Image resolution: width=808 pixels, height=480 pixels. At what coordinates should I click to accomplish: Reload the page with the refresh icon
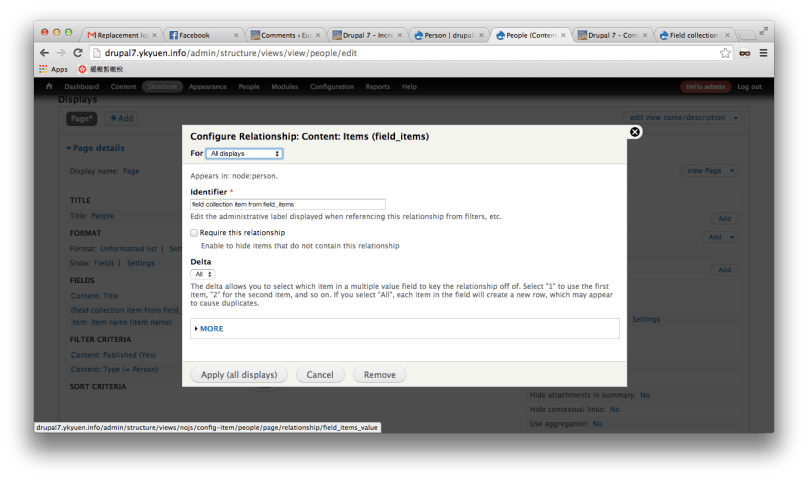(x=77, y=52)
